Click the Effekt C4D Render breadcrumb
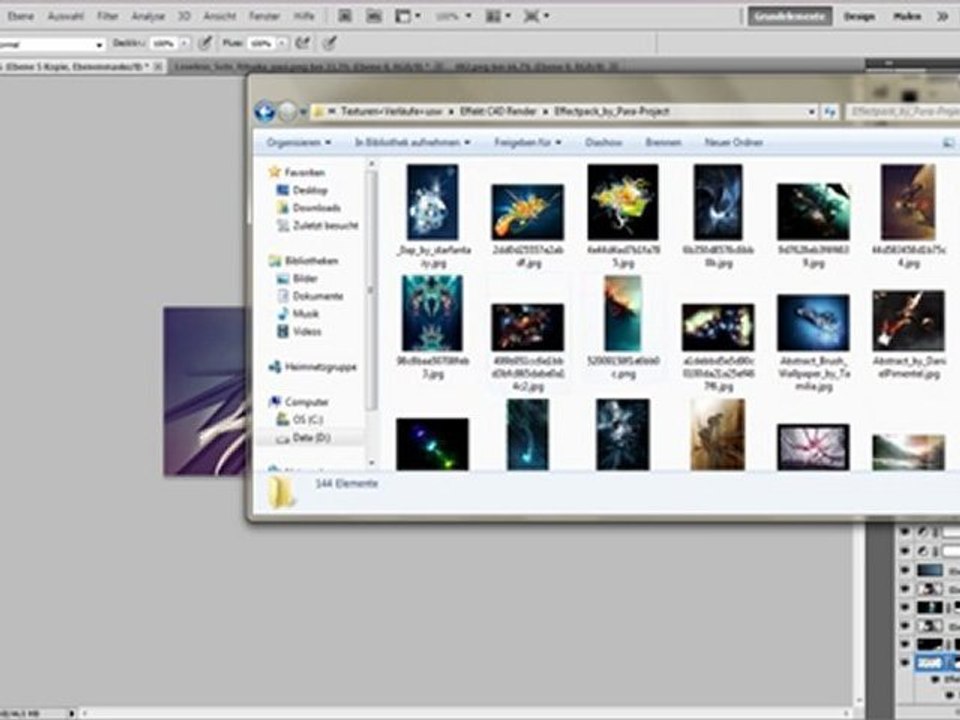The height and width of the screenshot is (720, 960). coord(498,111)
